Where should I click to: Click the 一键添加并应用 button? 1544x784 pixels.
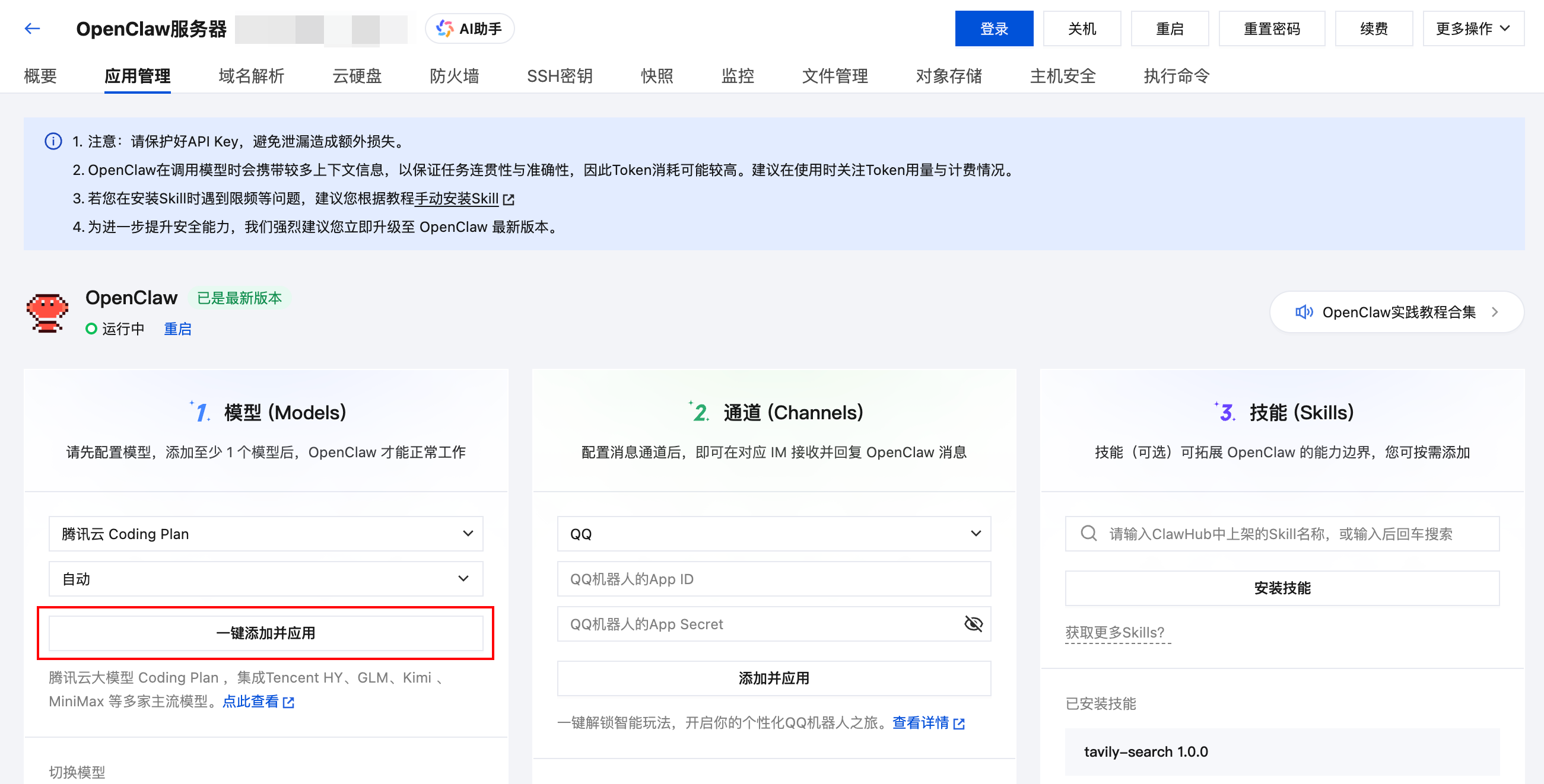[265, 633]
